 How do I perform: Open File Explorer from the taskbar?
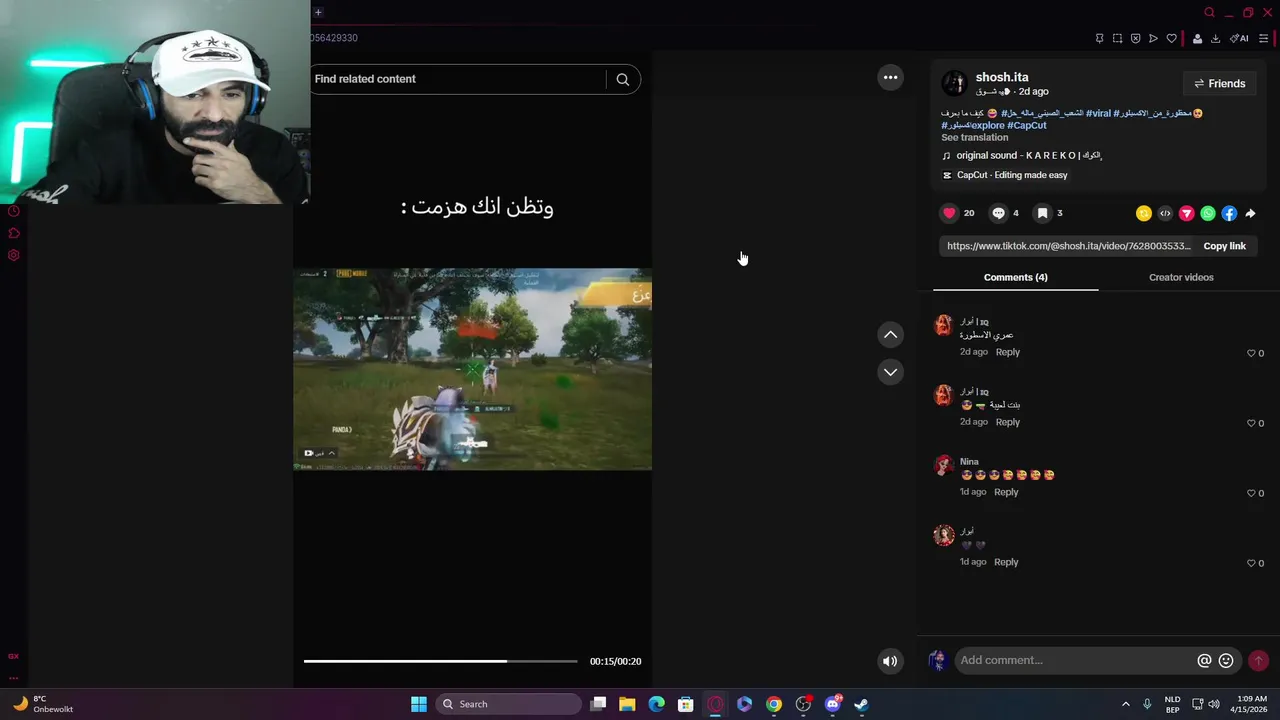pyautogui.click(x=627, y=704)
